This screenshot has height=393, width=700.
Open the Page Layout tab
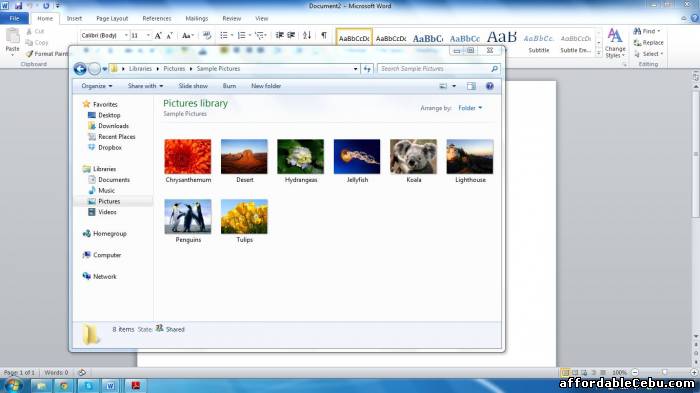[x=112, y=18]
